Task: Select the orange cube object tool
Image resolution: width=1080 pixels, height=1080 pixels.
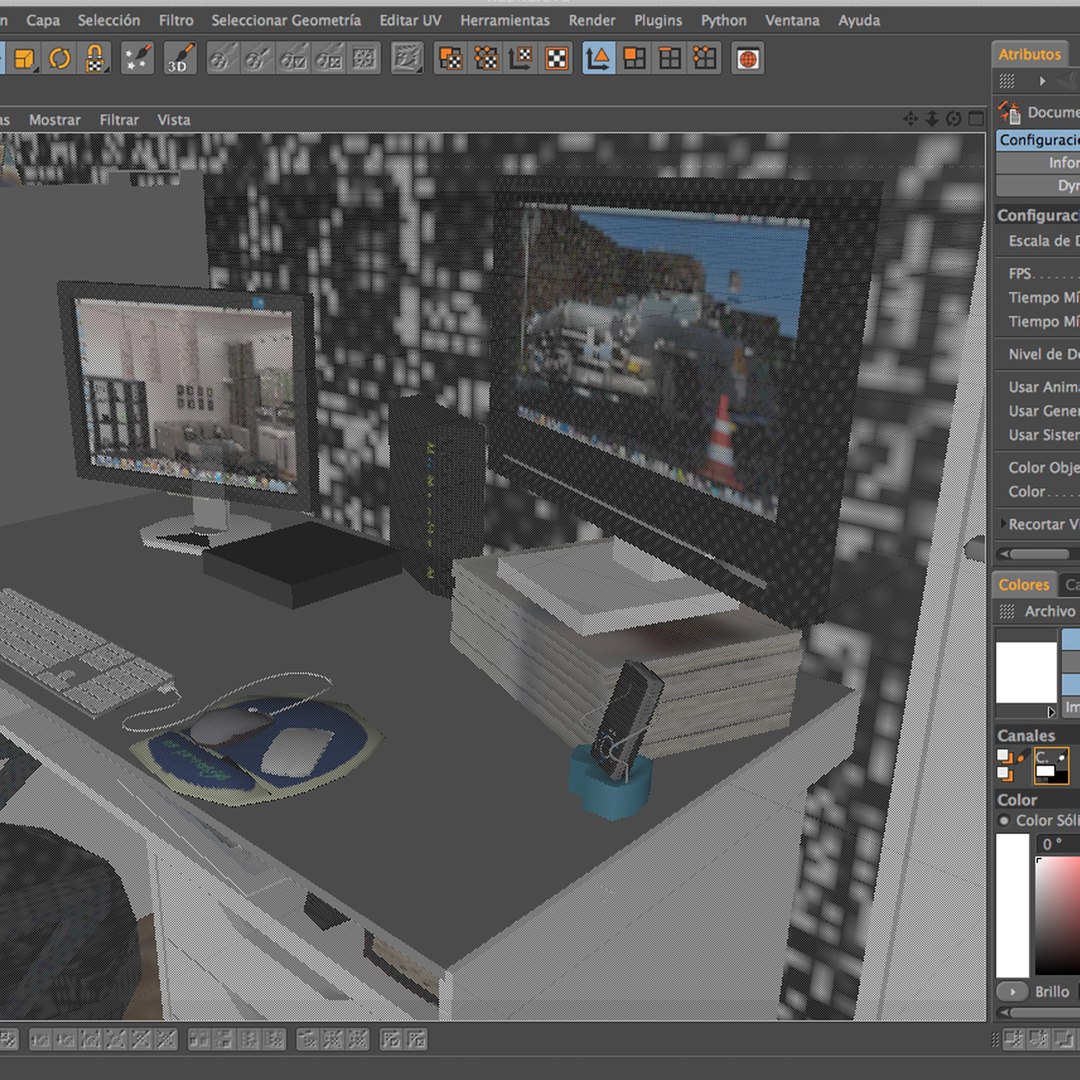Action: tap(25, 59)
